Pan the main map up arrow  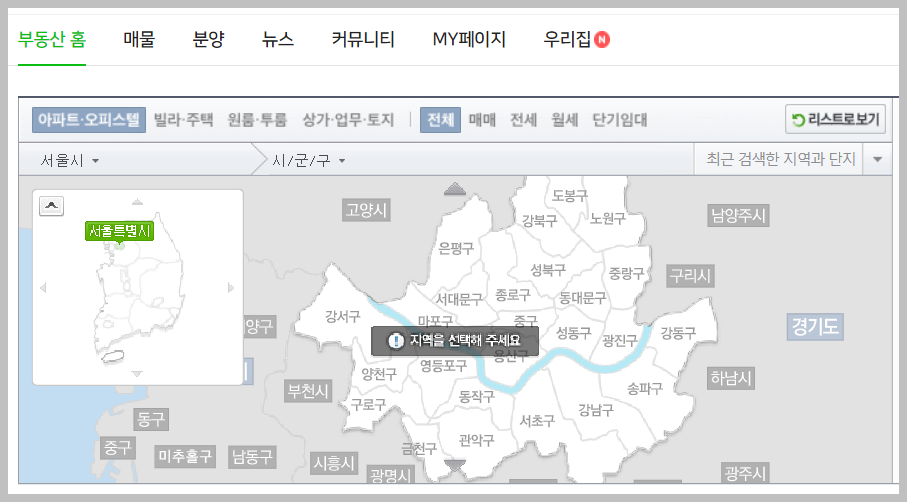click(x=455, y=189)
